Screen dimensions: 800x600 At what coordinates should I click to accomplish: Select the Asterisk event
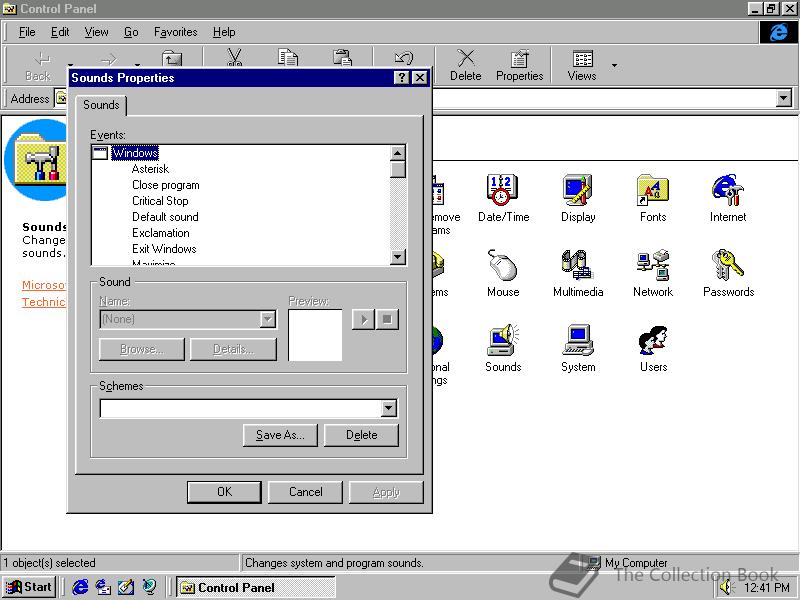(x=151, y=169)
